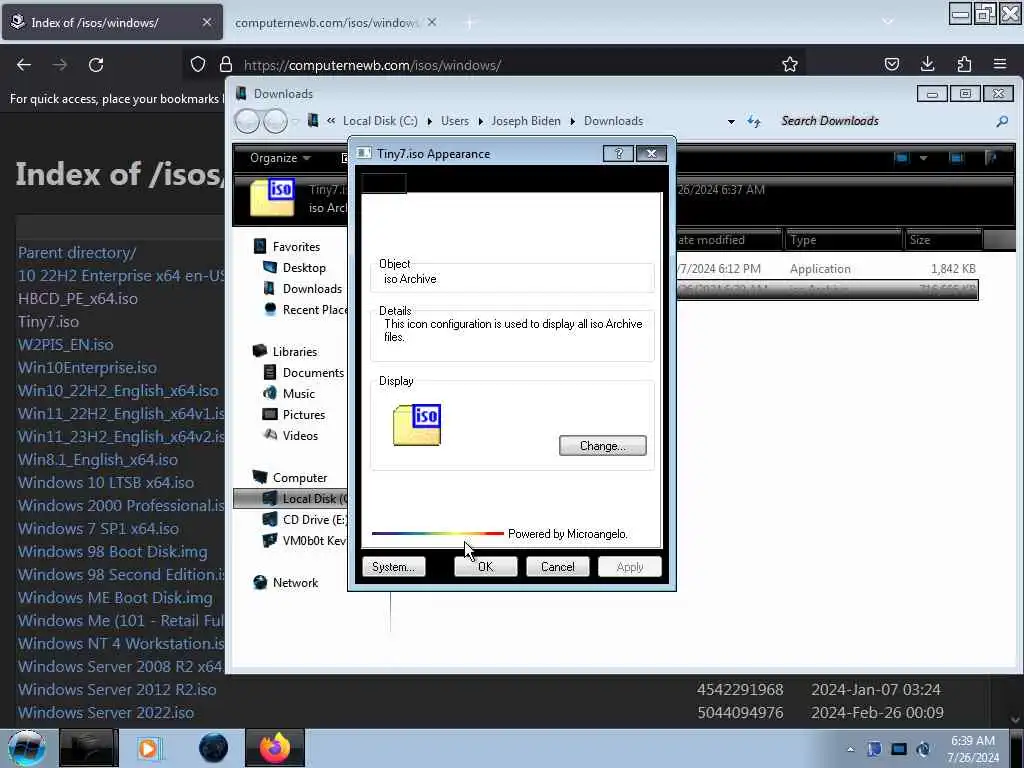This screenshot has height=768, width=1024.
Task: Select Computer in the navigation pane
Action: tap(299, 477)
